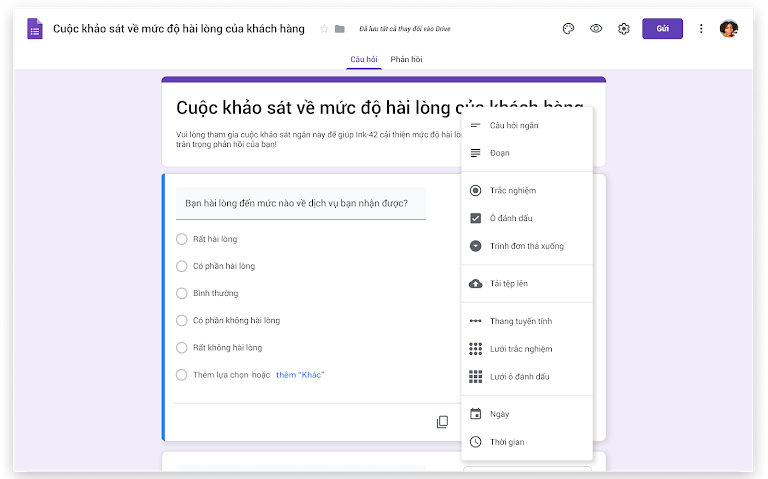
Task: Click the thêm "Khác" link
Action: tap(300, 375)
